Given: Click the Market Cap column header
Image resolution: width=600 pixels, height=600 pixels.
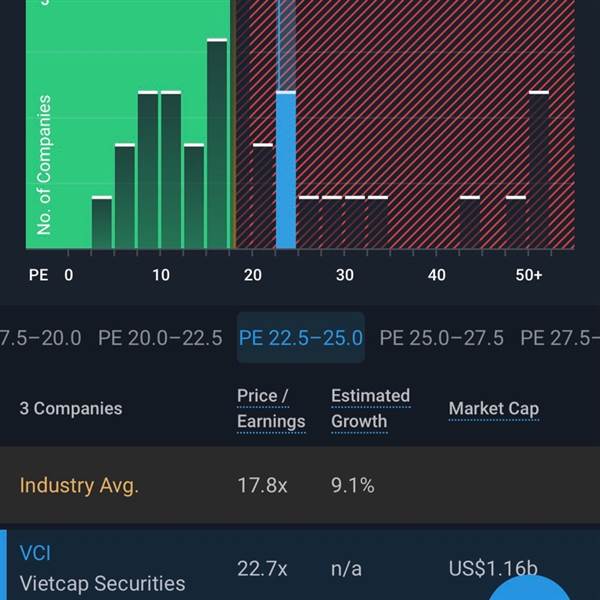Looking at the screenshot, I should pyautogui.click(x=494, y=408).
